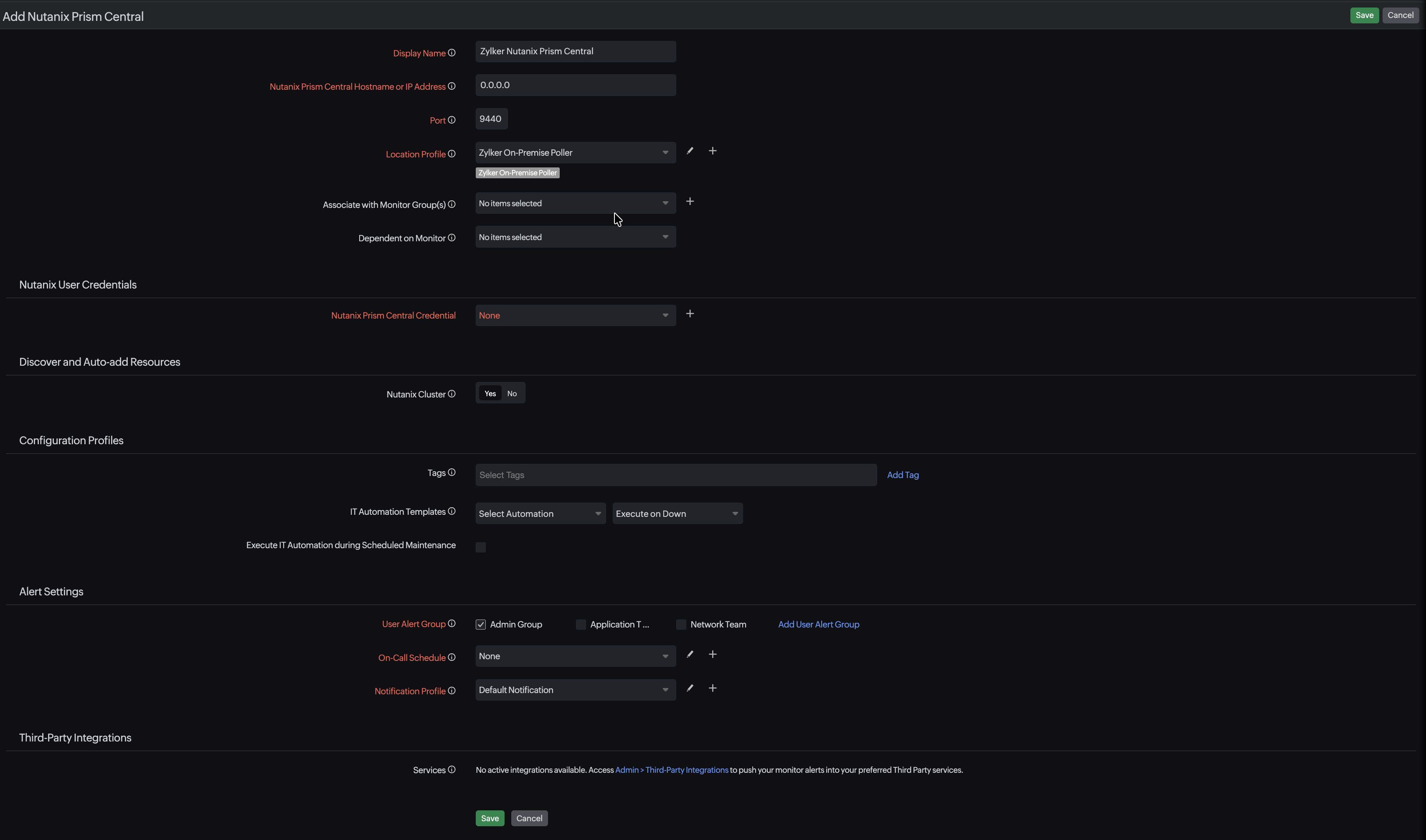Click info icon next to Nutanix Cluster
This screenshot has width=1426, height=840.
[452, 394]
